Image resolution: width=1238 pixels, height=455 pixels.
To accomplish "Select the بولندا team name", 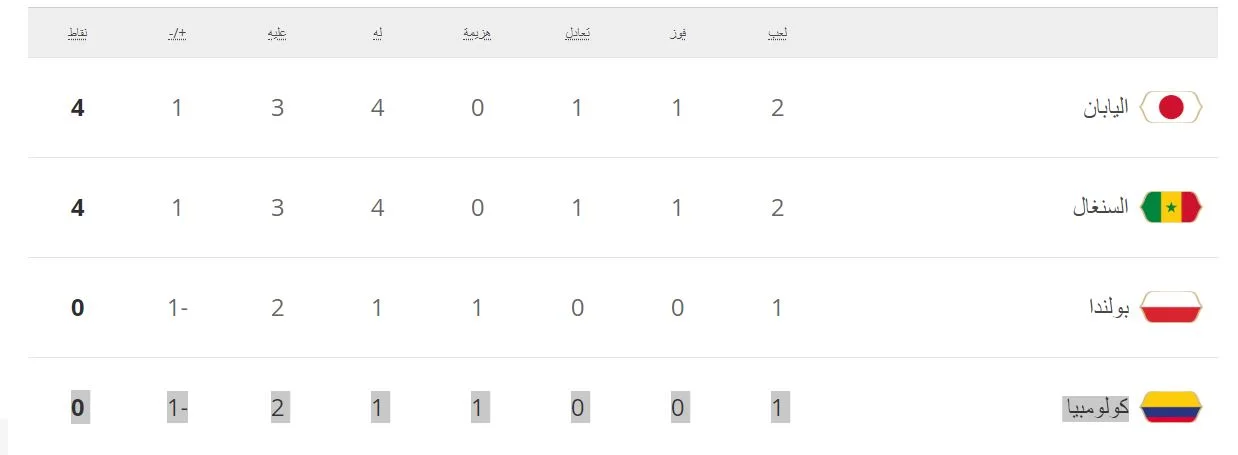I will coord(1108,307).
